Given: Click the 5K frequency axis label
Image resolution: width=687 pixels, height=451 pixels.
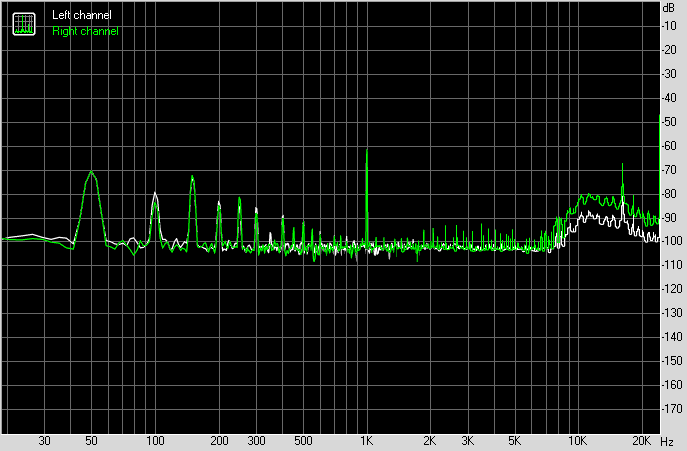Looking at the screenshot, I should click(x=515, y=441).
